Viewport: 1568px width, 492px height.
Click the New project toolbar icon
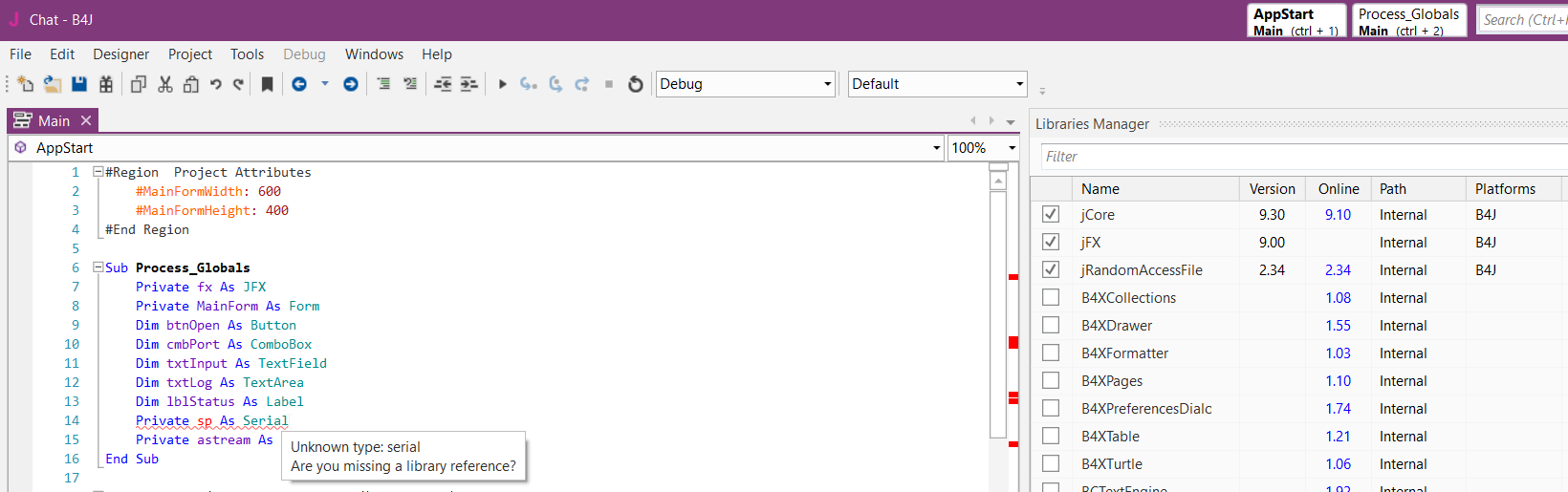(x=26, y=84)
